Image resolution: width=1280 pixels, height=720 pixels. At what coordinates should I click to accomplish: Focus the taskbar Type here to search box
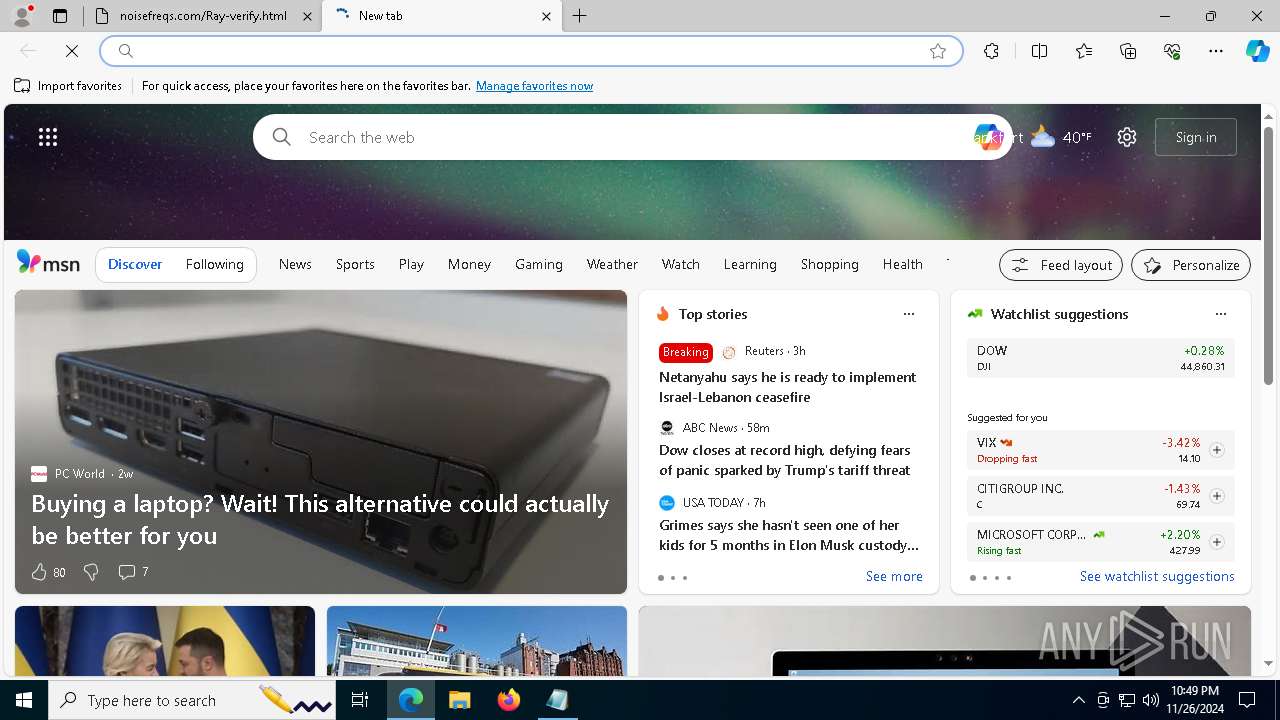point(193,700)
